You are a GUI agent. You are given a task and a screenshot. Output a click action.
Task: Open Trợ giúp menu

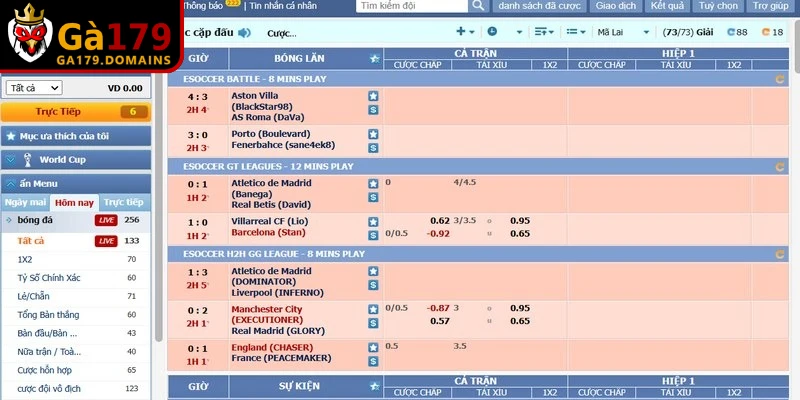point(770,6)
